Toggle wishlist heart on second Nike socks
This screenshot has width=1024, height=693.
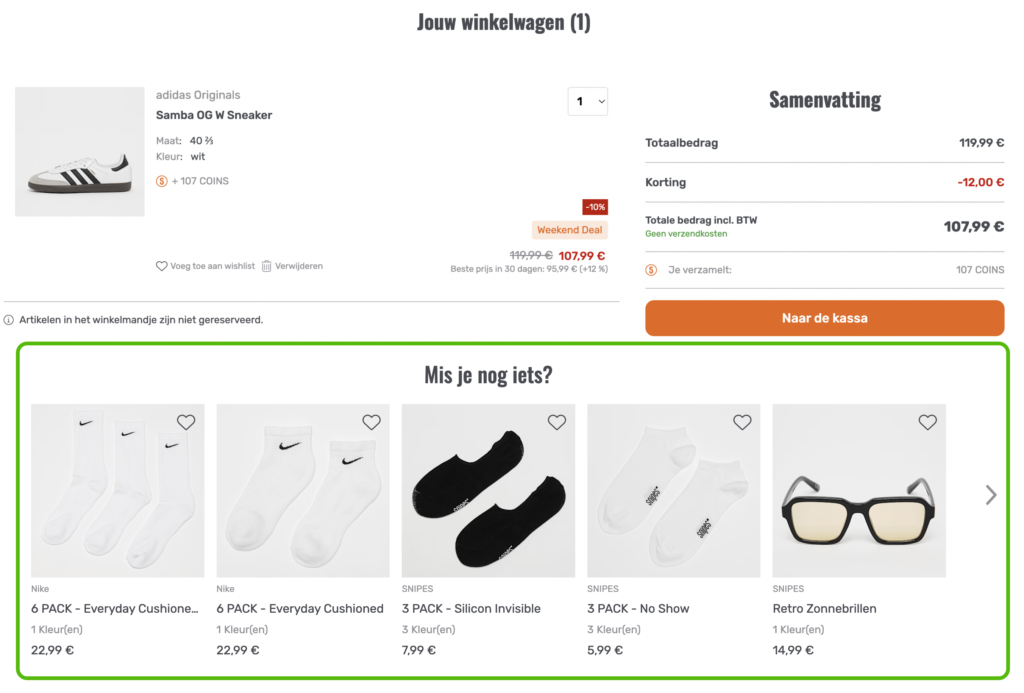point(371,422)
